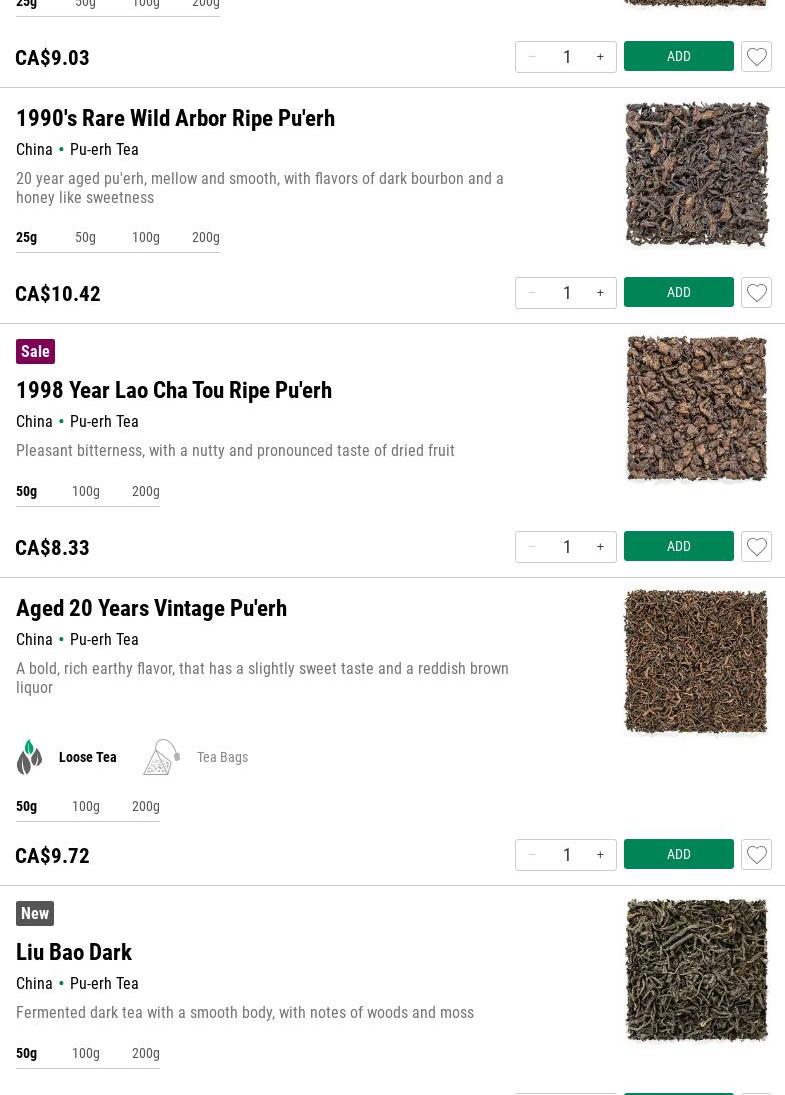The width and height of the screenshot is (785, 1095).
Task: Switch to Tea Bags format
Action: [x=222, y=757]
